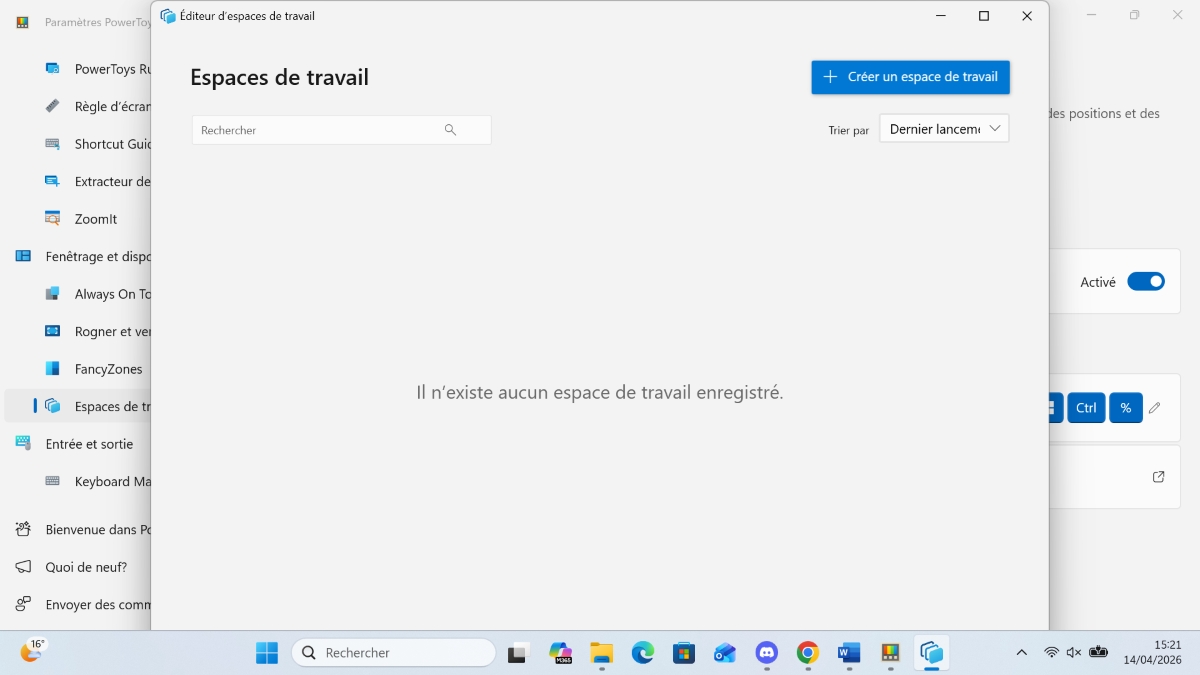Open the Trier par sort dropdown
This screenshot has height=675, width=1200.
point(943,129)
